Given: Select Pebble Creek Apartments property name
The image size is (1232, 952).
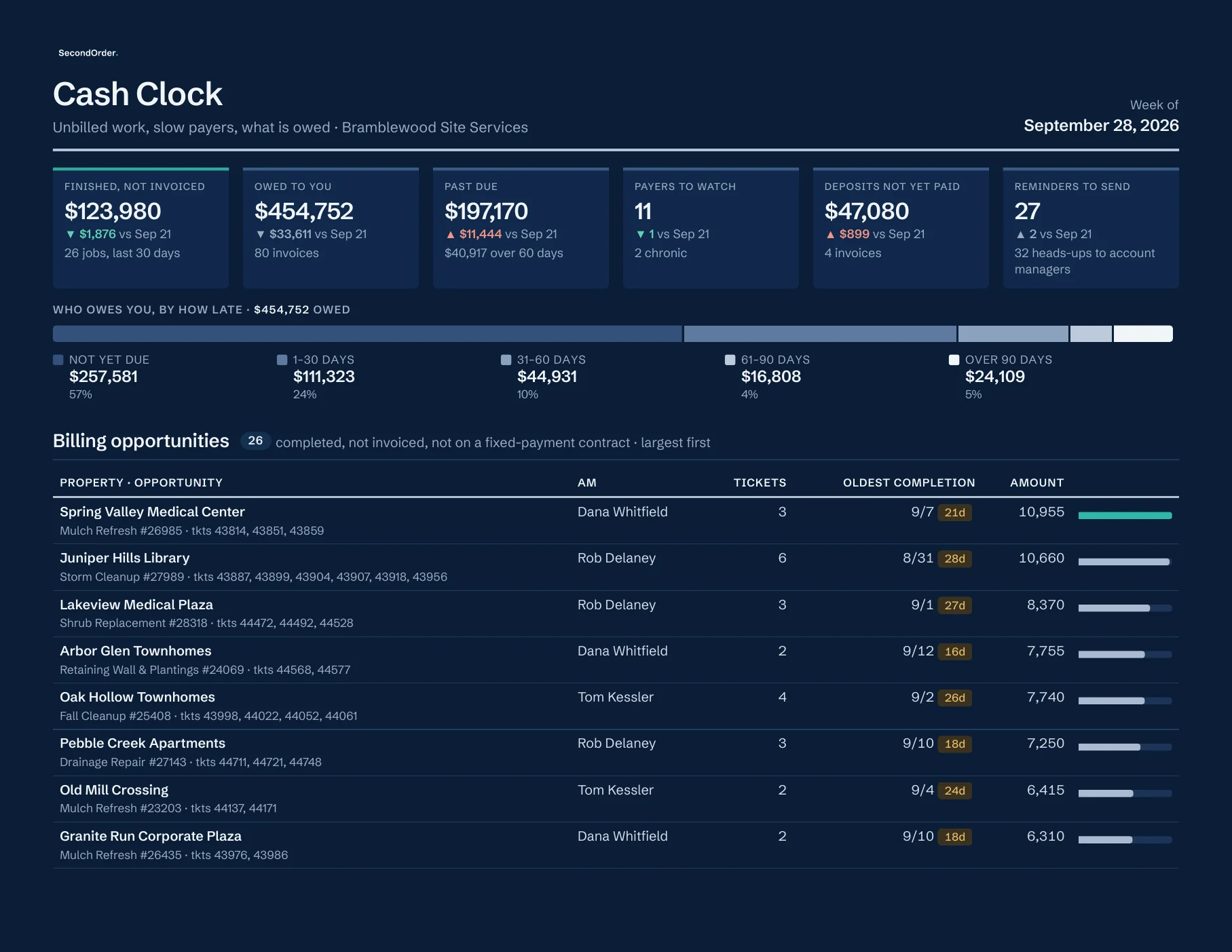Looking at the screenshot, I should click(143, 743).
